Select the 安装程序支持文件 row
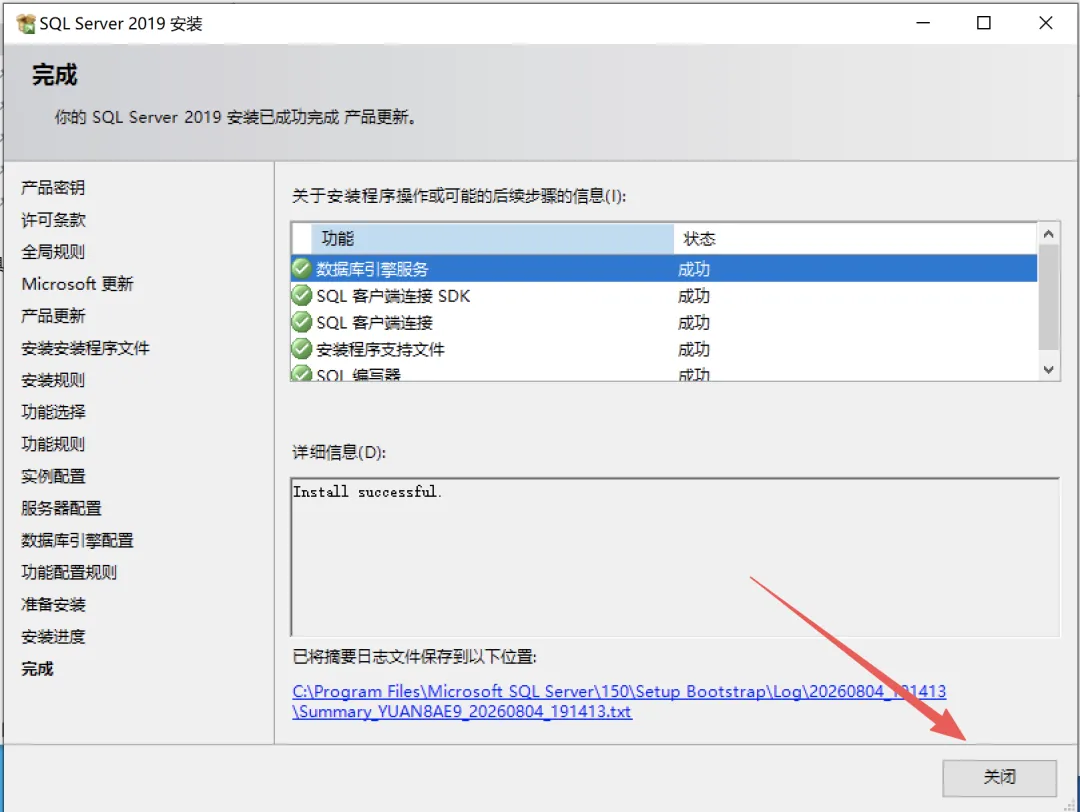 664,349
